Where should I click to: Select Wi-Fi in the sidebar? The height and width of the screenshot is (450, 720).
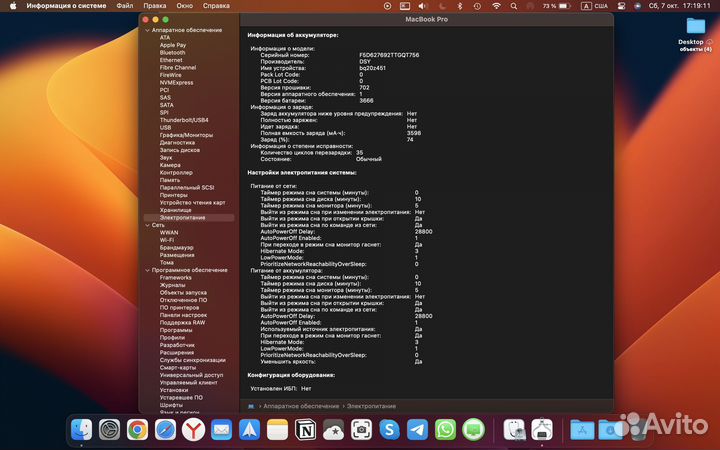tap(167, 240)
